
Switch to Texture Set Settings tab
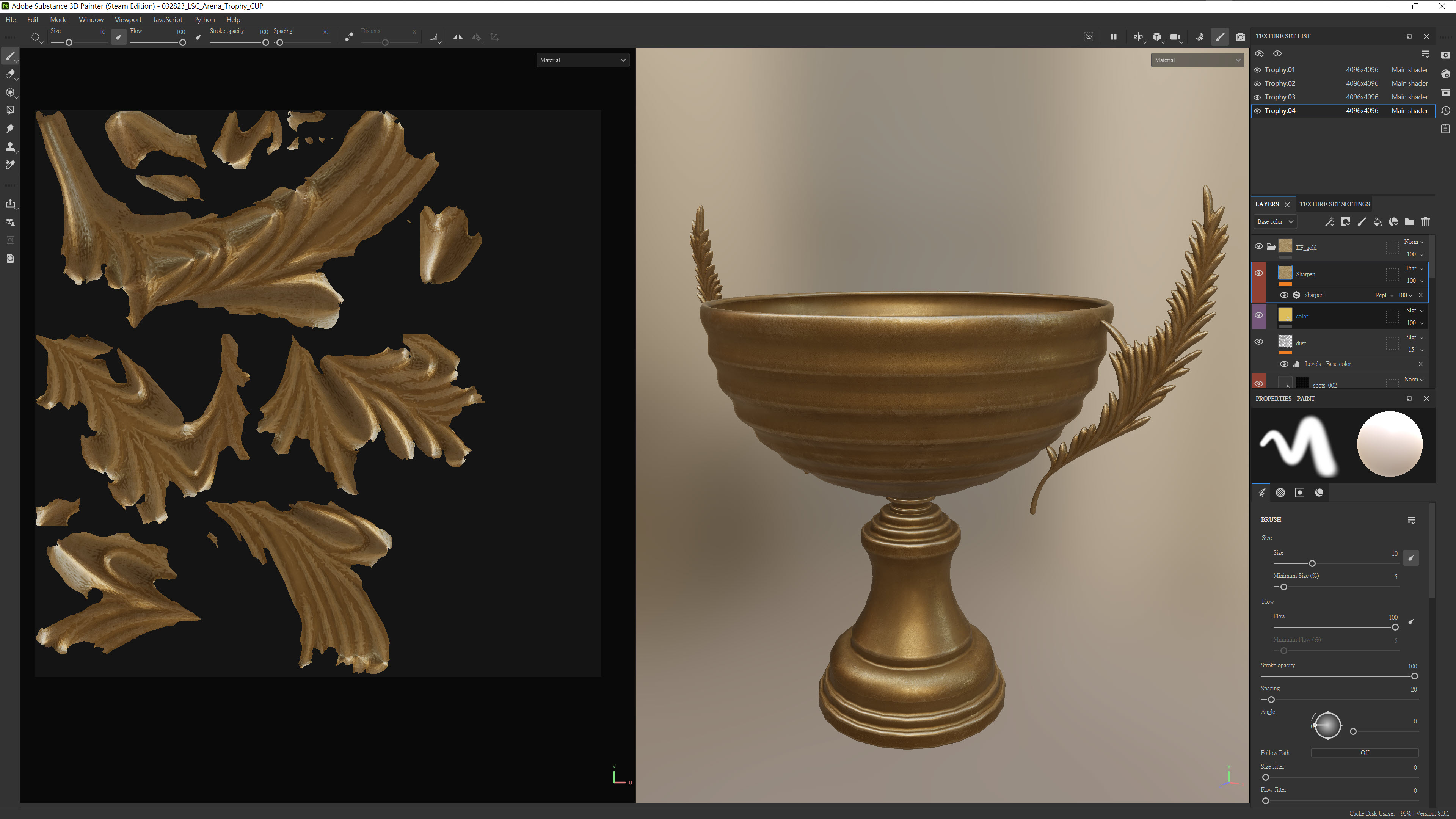click(x=1334, y=204)
